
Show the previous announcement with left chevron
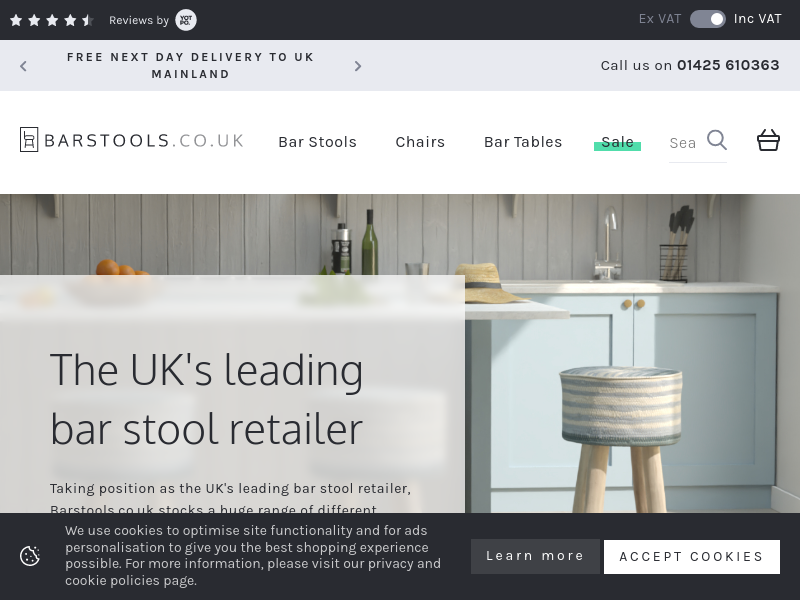pyautogui.click(x=23, y=66)
